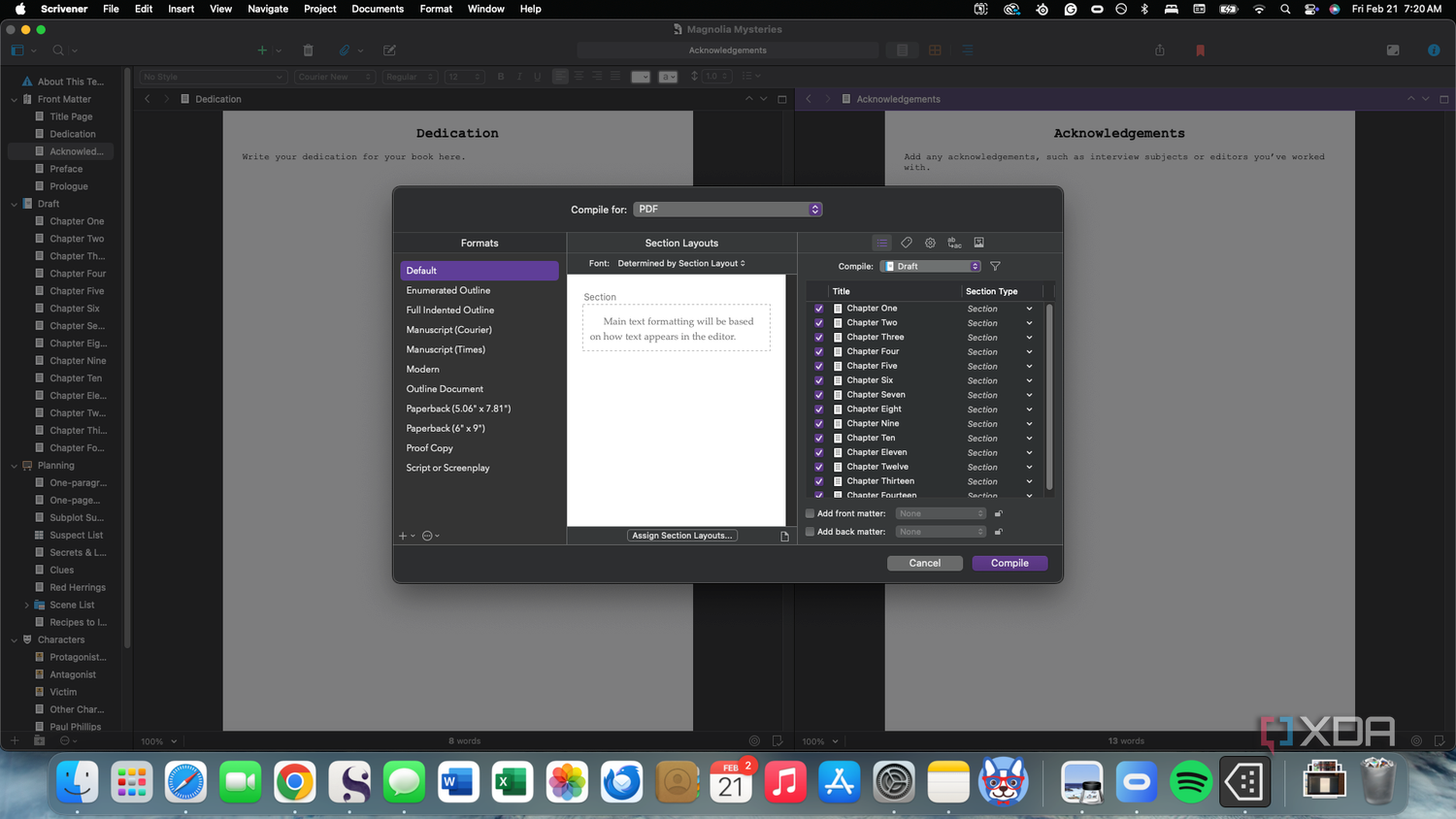Click the trash icon in Scrivener toolbar

click(x=308, y=50)
